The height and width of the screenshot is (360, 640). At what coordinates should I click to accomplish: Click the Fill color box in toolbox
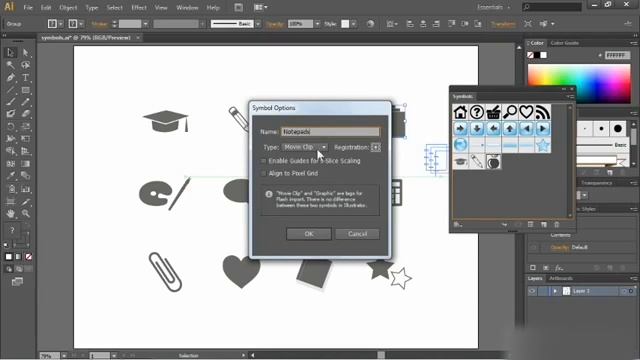[x=12, y=230]
